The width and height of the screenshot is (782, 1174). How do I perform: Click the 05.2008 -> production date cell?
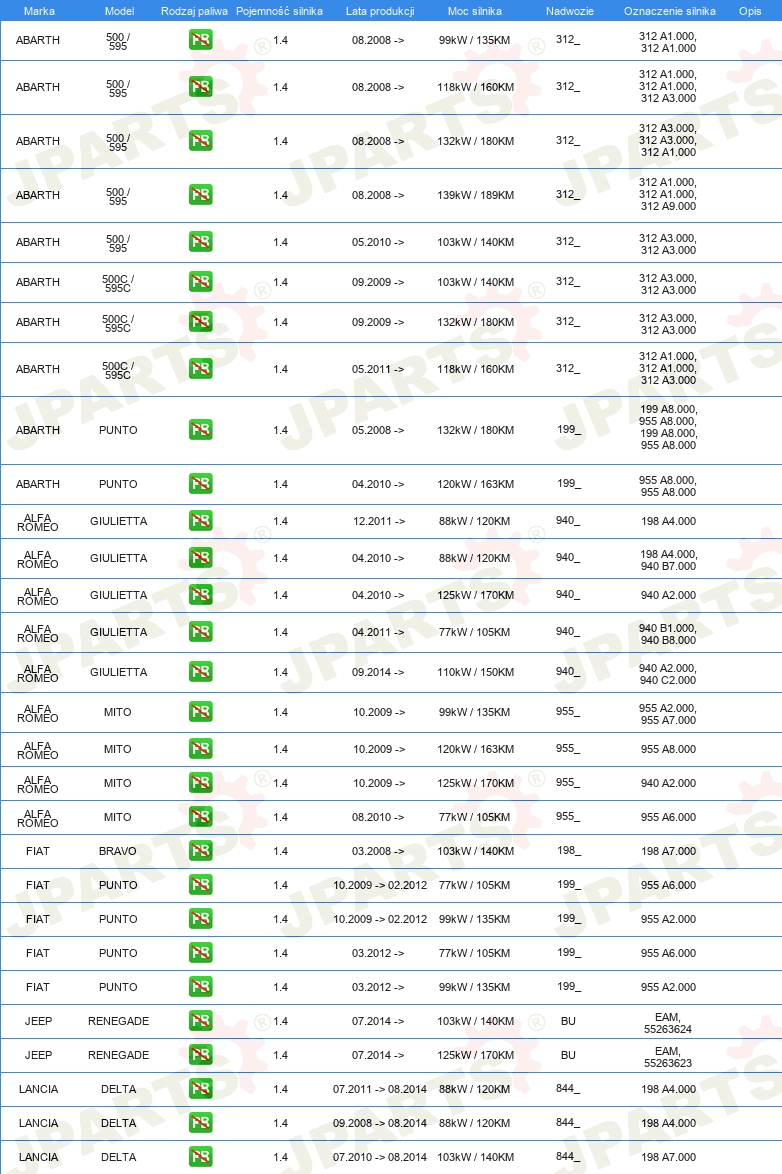(x=378, y=431)
